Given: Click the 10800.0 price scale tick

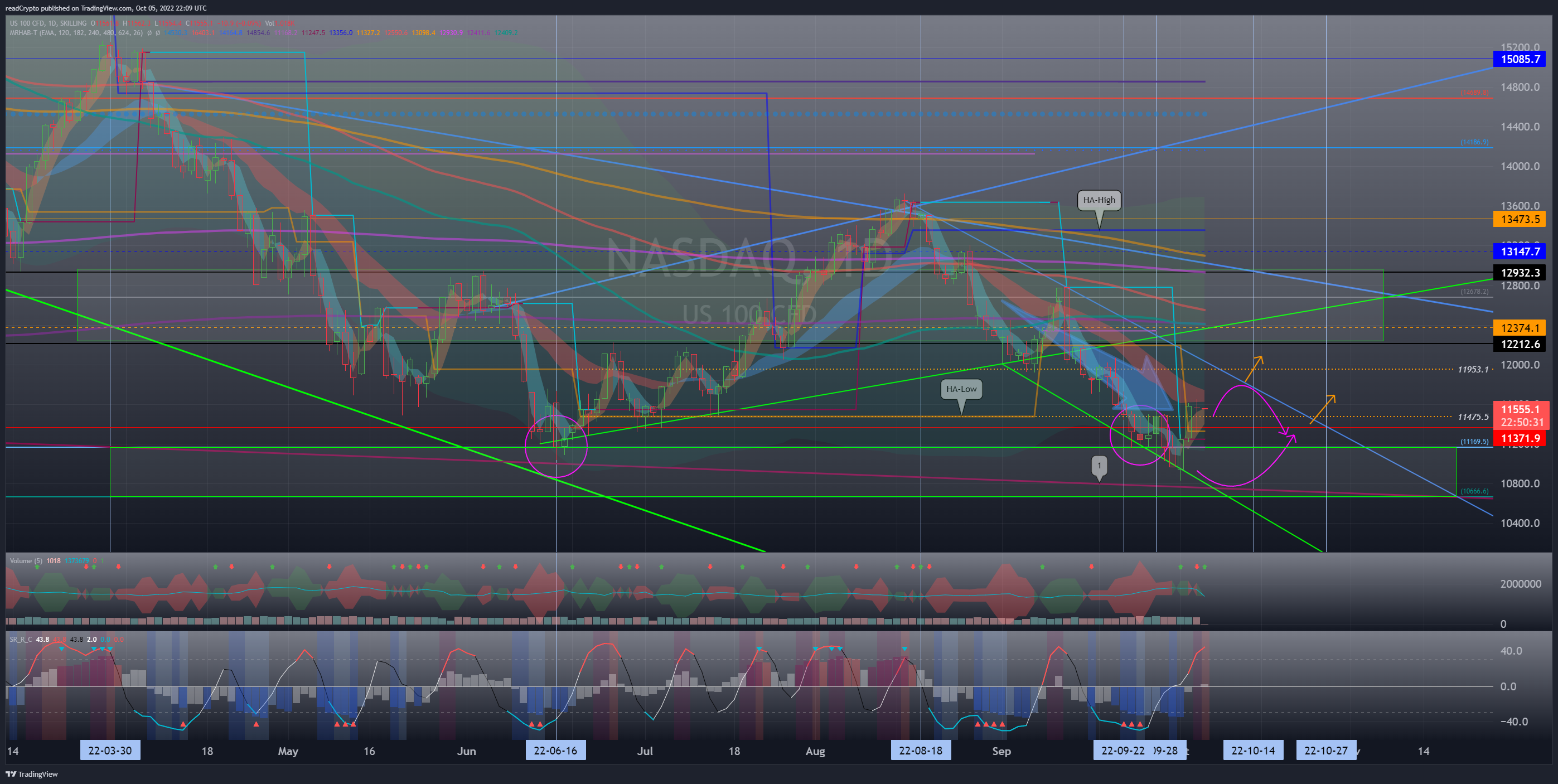Looking at the screenshot, I should (1520, 483).
